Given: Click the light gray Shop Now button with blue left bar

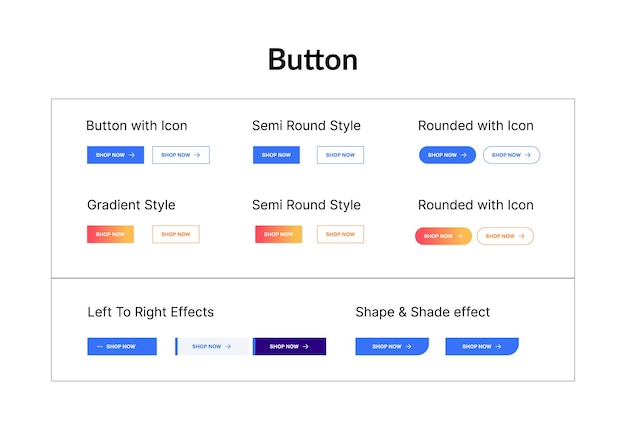Looking at the screenshot, I should pos(212,346).
